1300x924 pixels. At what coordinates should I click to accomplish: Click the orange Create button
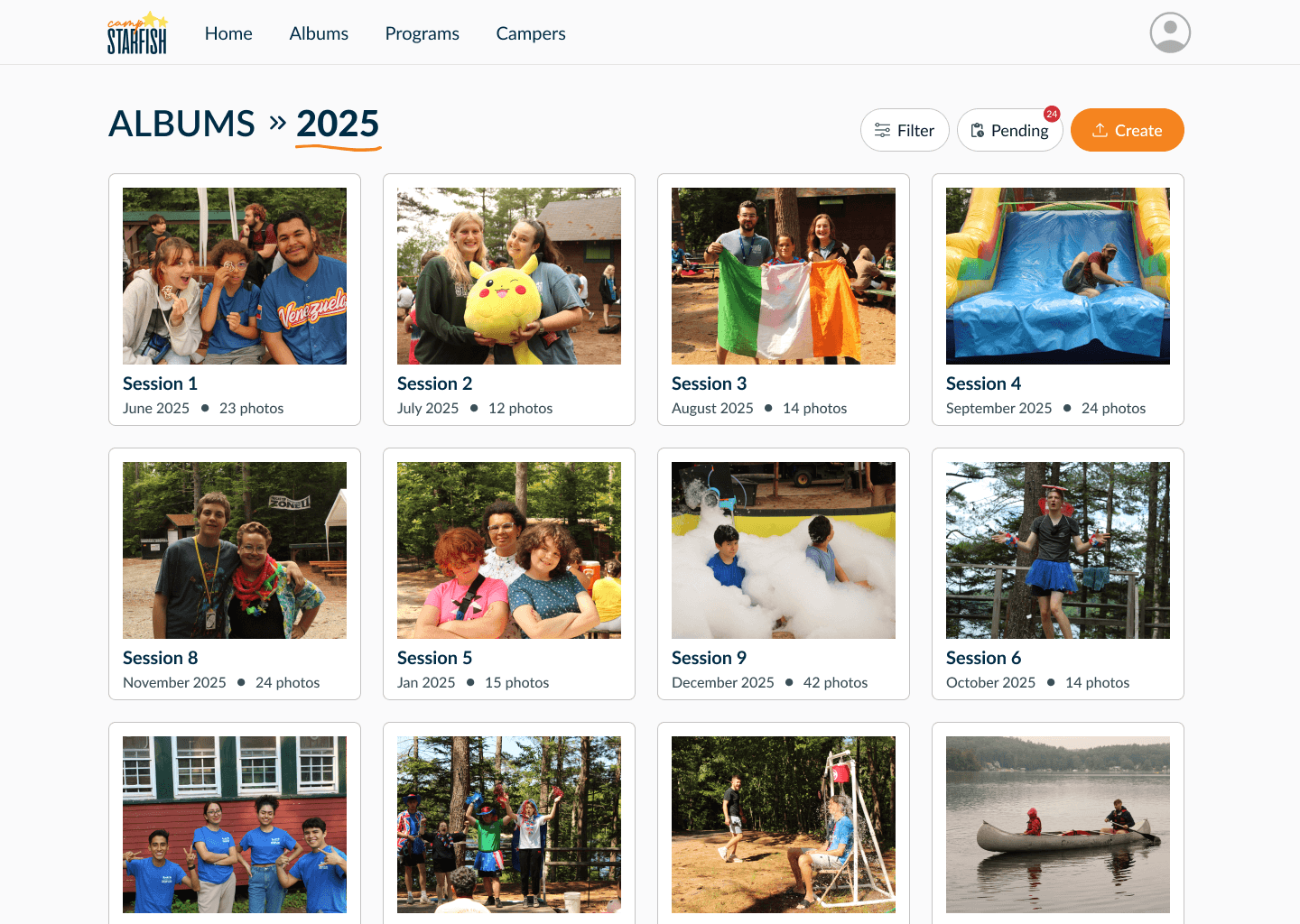pyautogui.click(x=1127, y=130)
